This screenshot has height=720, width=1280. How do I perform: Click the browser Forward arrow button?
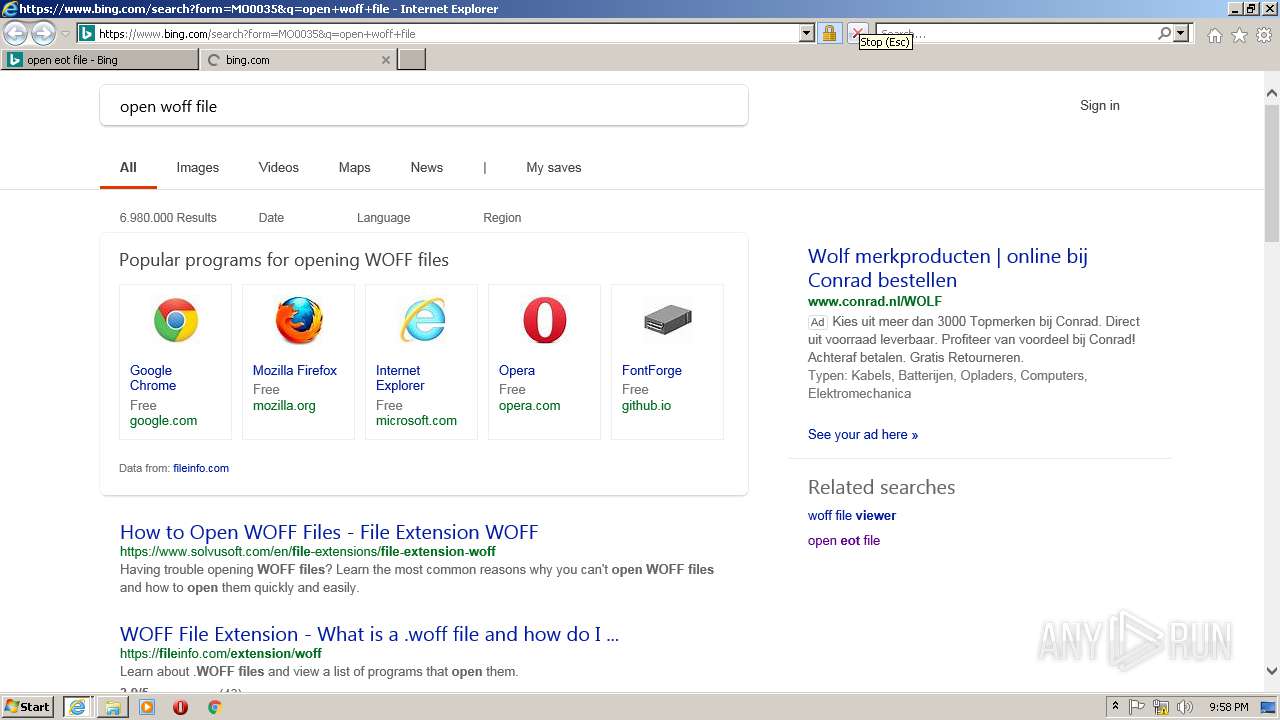click(43, 33)
